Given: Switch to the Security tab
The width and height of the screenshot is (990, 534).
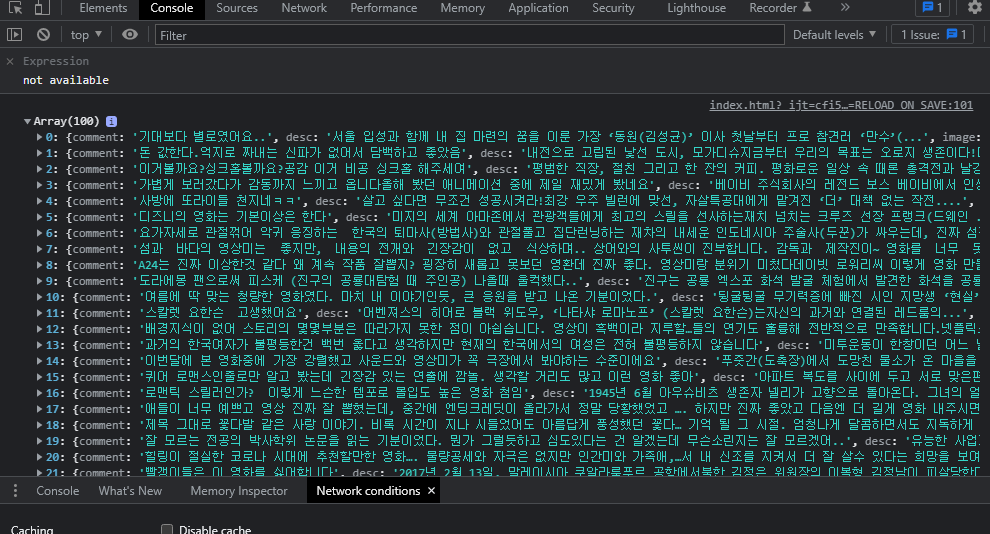Looking at the screenshot, I should (612, 8).
